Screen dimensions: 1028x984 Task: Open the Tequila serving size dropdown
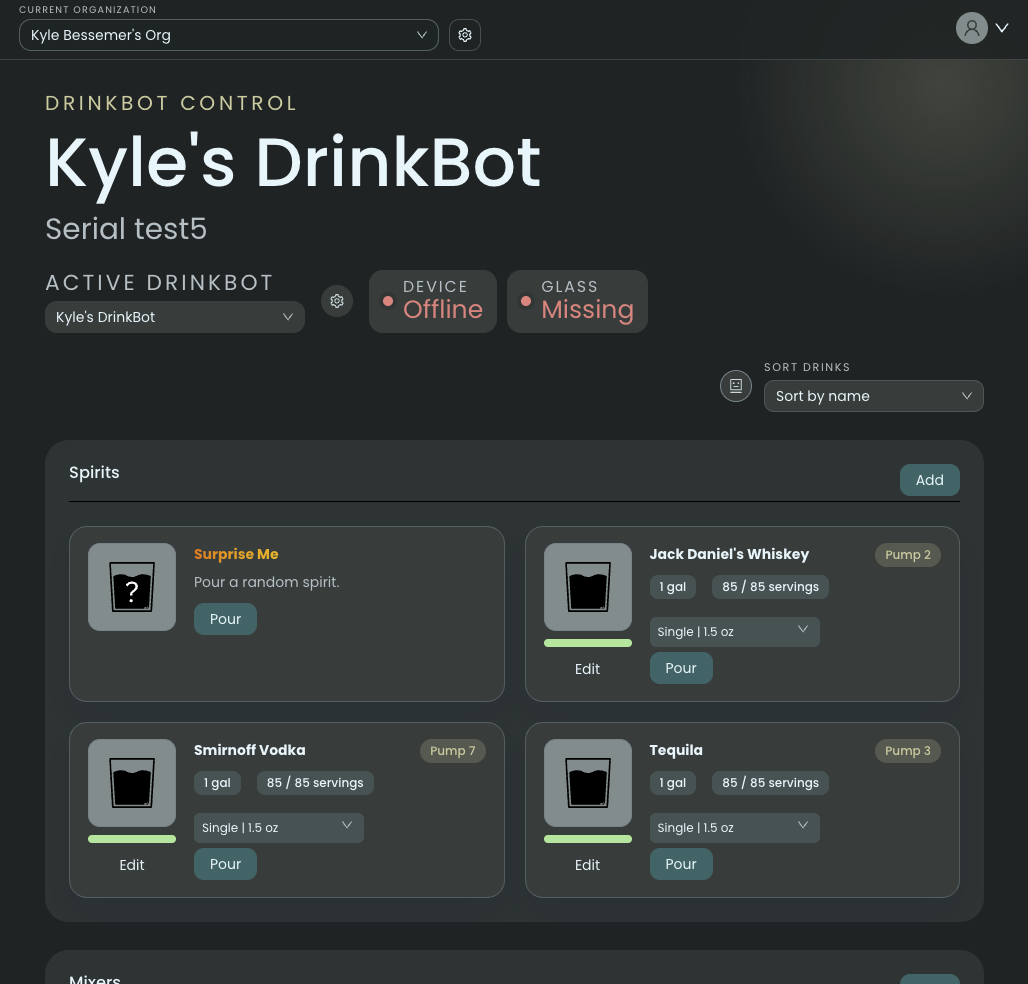pyautogui.click(x=734, y=827)
